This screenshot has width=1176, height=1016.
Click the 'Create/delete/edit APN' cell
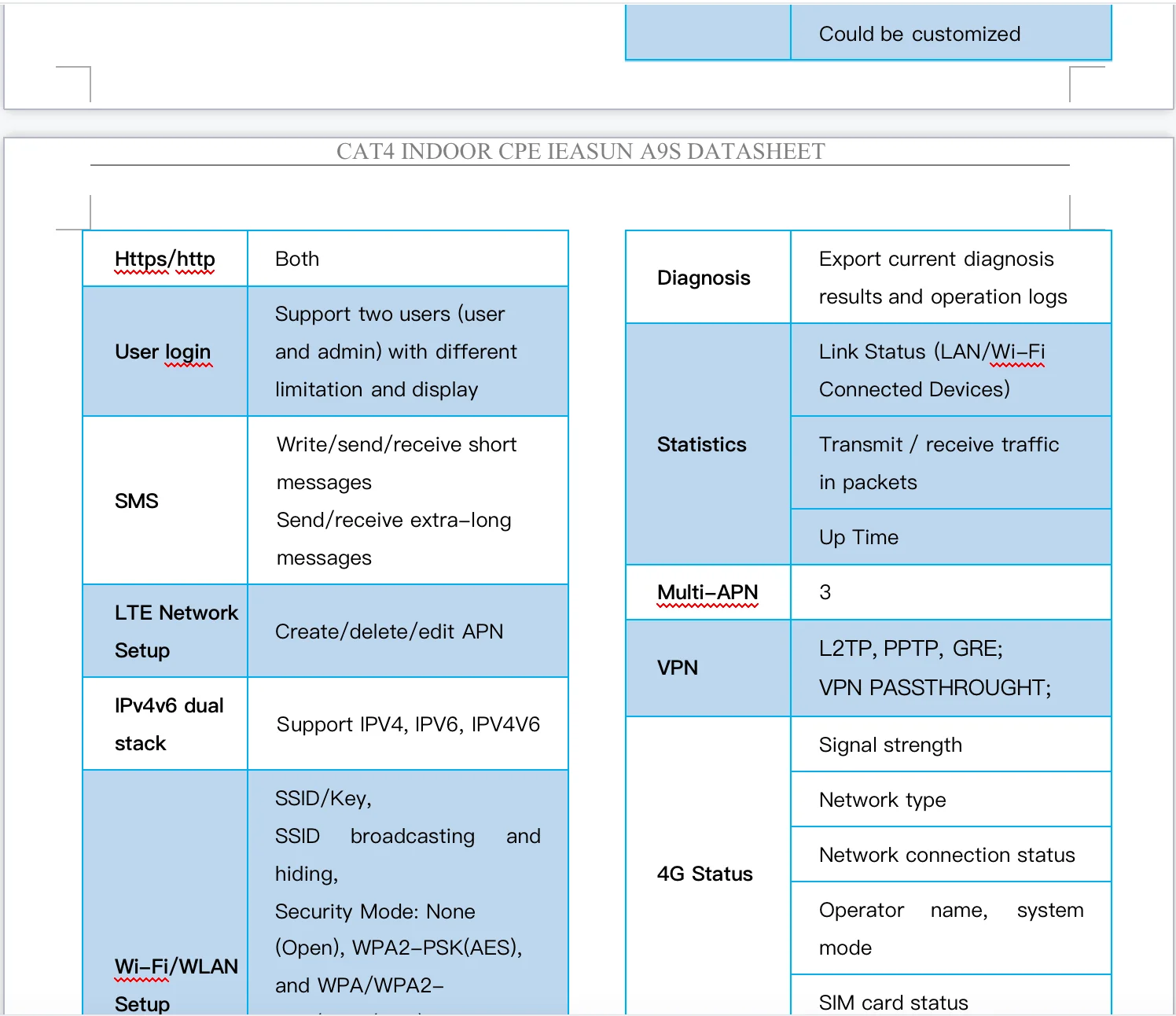(x=389, y=631)
